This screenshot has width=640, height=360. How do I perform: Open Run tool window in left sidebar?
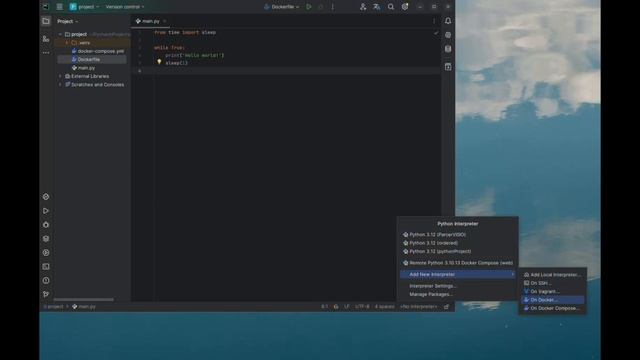[46, 211]
